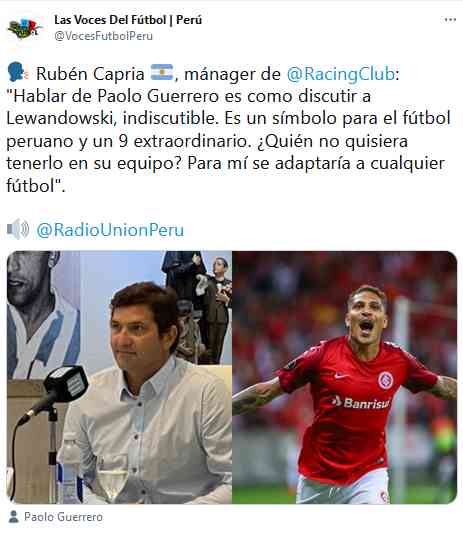This screenshot has height=535, width=463.
Task: Click the Banrisul sponsor logo on red jersey
Action: click(x=361, y=402)
